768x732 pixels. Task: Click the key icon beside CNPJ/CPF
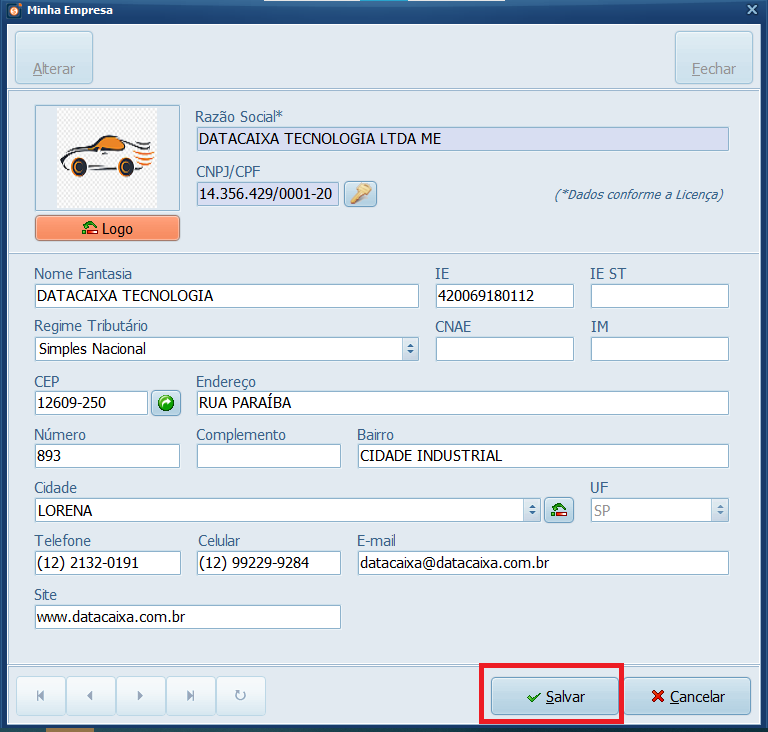pos(360,194)
